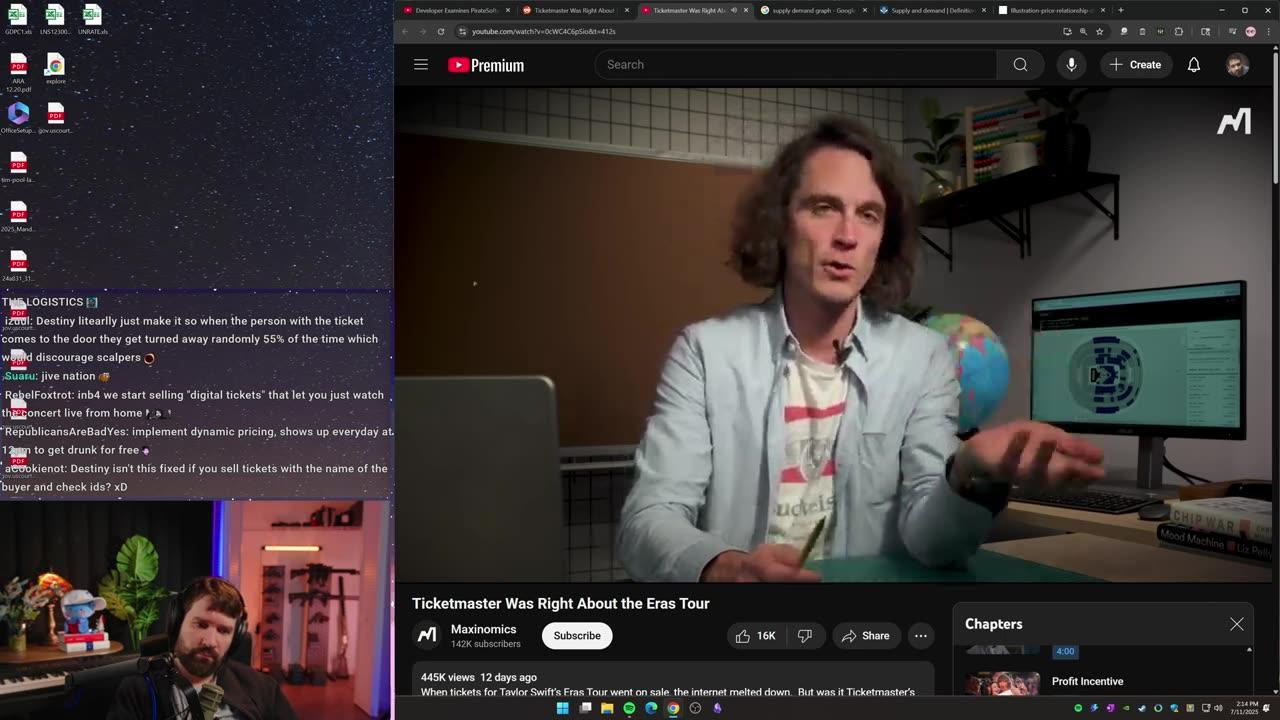Open more actions three-dot menu

tap(920, 636)
